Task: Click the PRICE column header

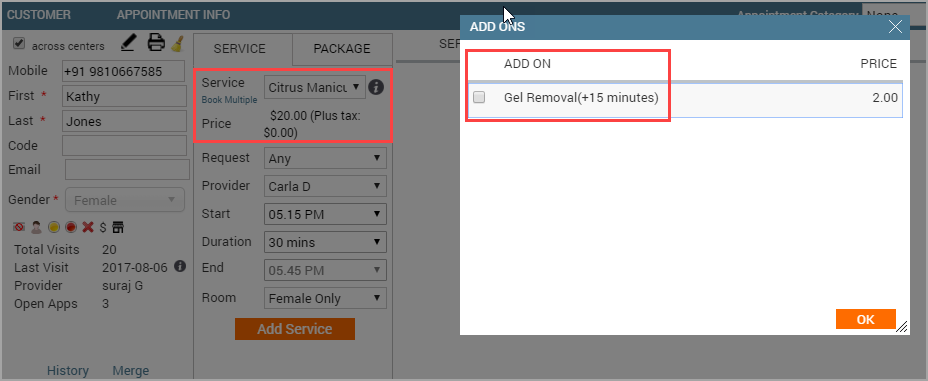Action: [878, 64]
